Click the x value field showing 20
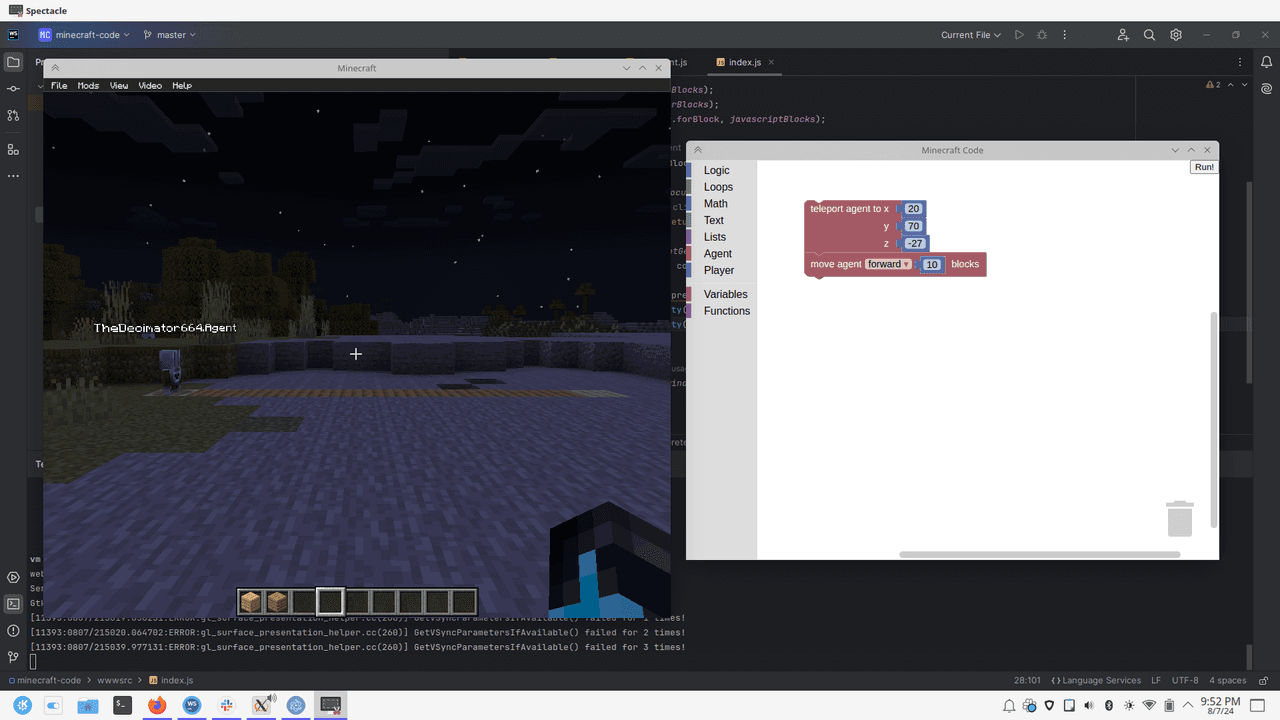 pyautogui.click(x=913, y=209)
